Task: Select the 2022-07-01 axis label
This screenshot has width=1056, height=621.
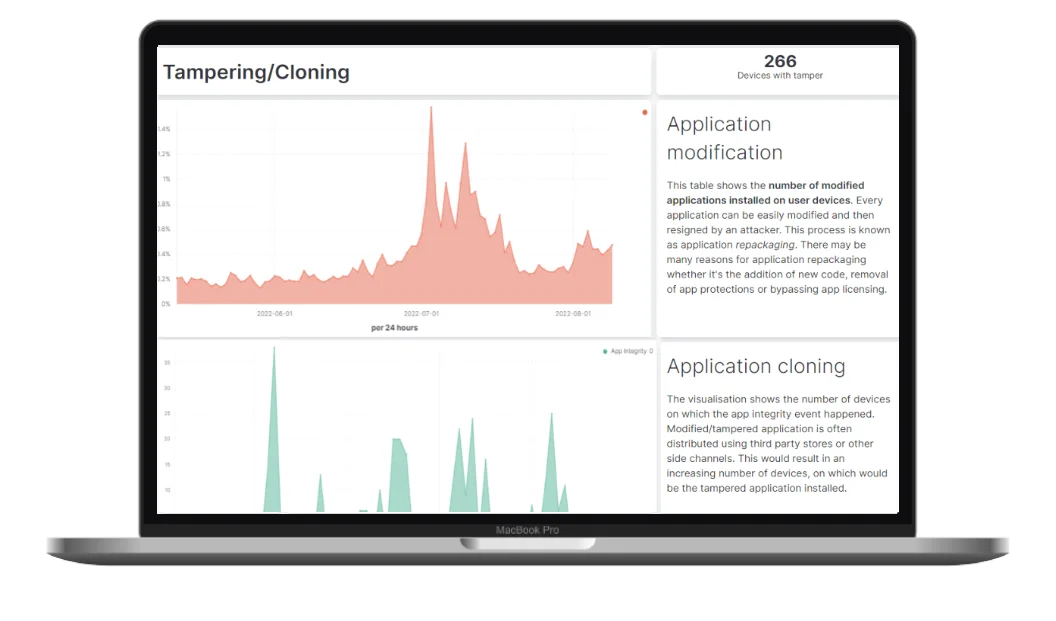Action: 422,312
